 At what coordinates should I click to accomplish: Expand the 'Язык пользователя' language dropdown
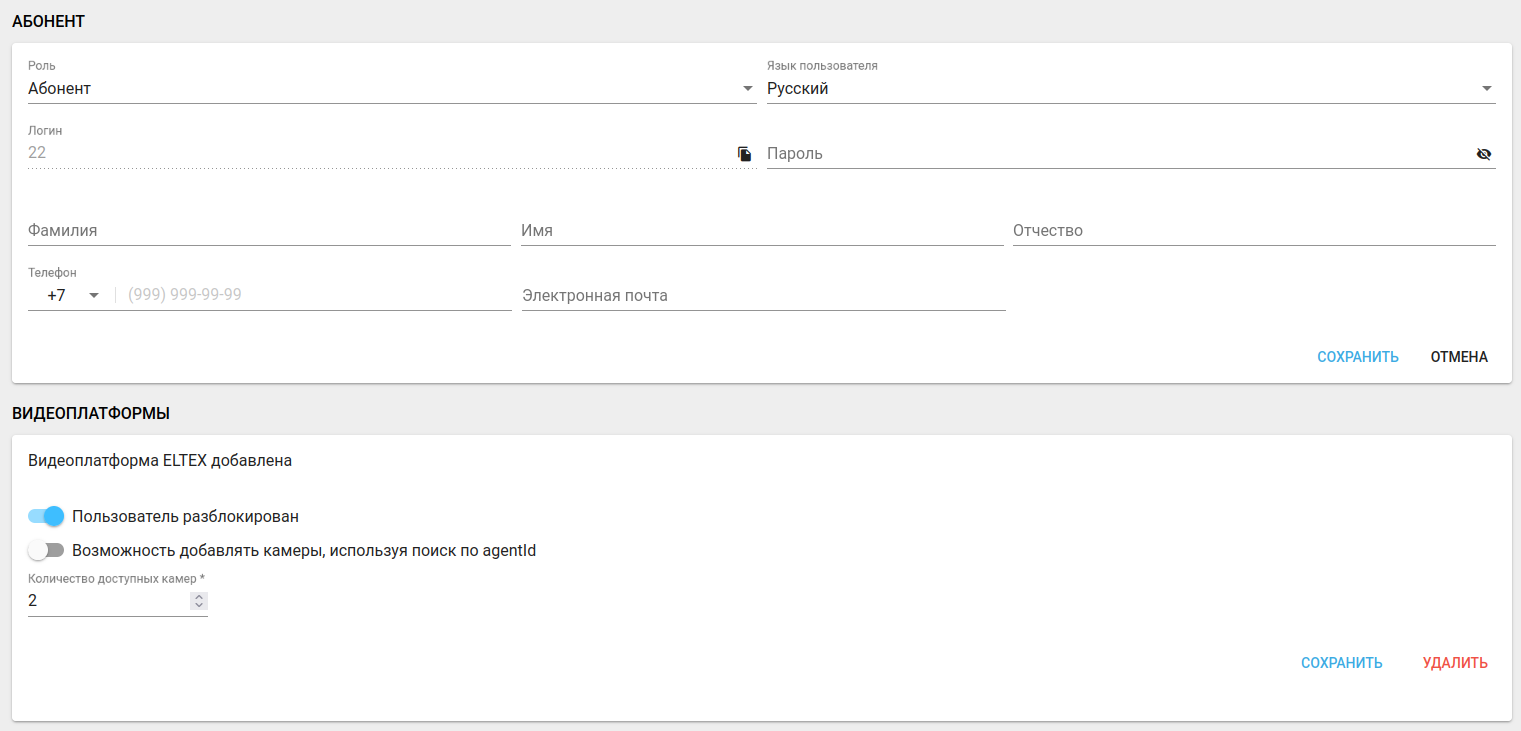1130,89
